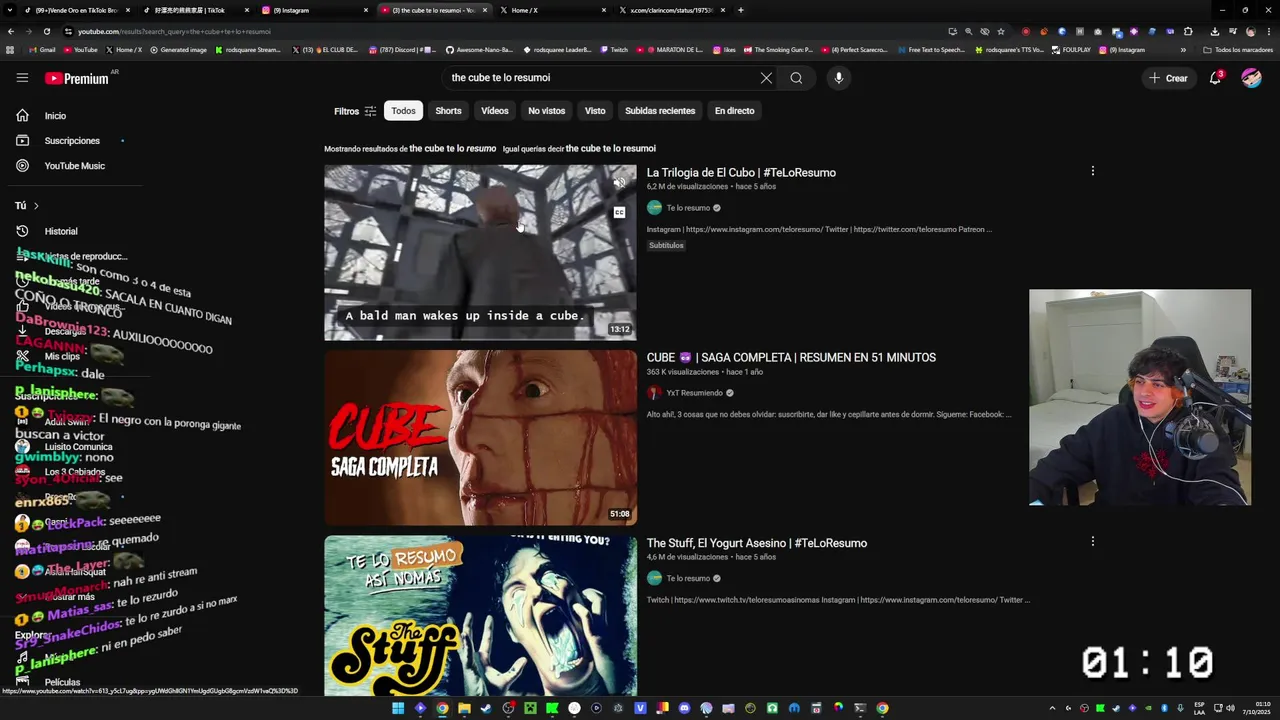Go back with the browser back arrow
Viewport: 1280px width, 720px height.
point(11,31)
